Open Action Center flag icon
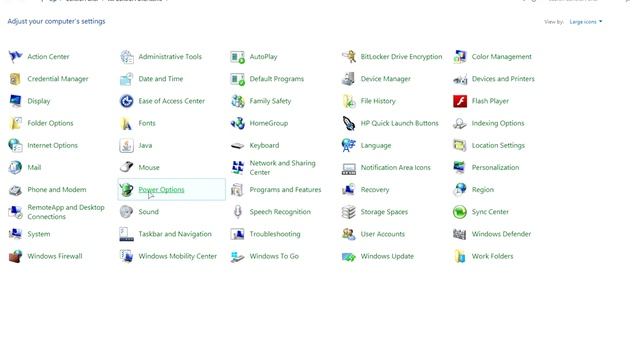Image resolution: width=640 pixels, height=360 pixels. 16,56
